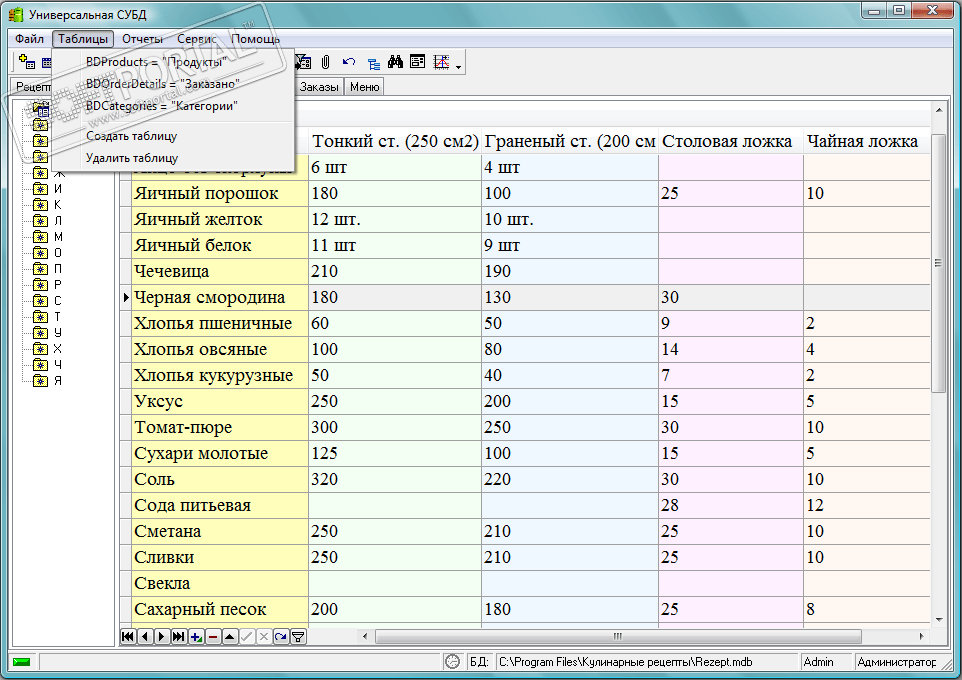Viewport: 962px width, 680px height.
Task: Click the "Столовая ложка" column header
Action: (727, 141)
